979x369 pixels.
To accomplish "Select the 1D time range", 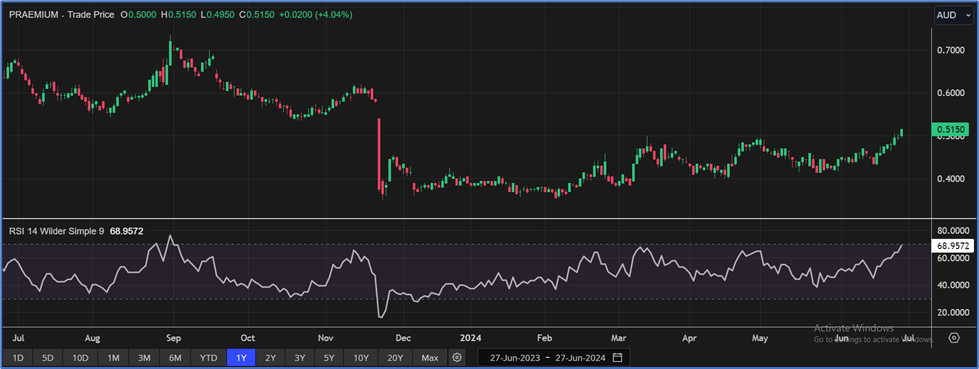I will tap(18, 358).
